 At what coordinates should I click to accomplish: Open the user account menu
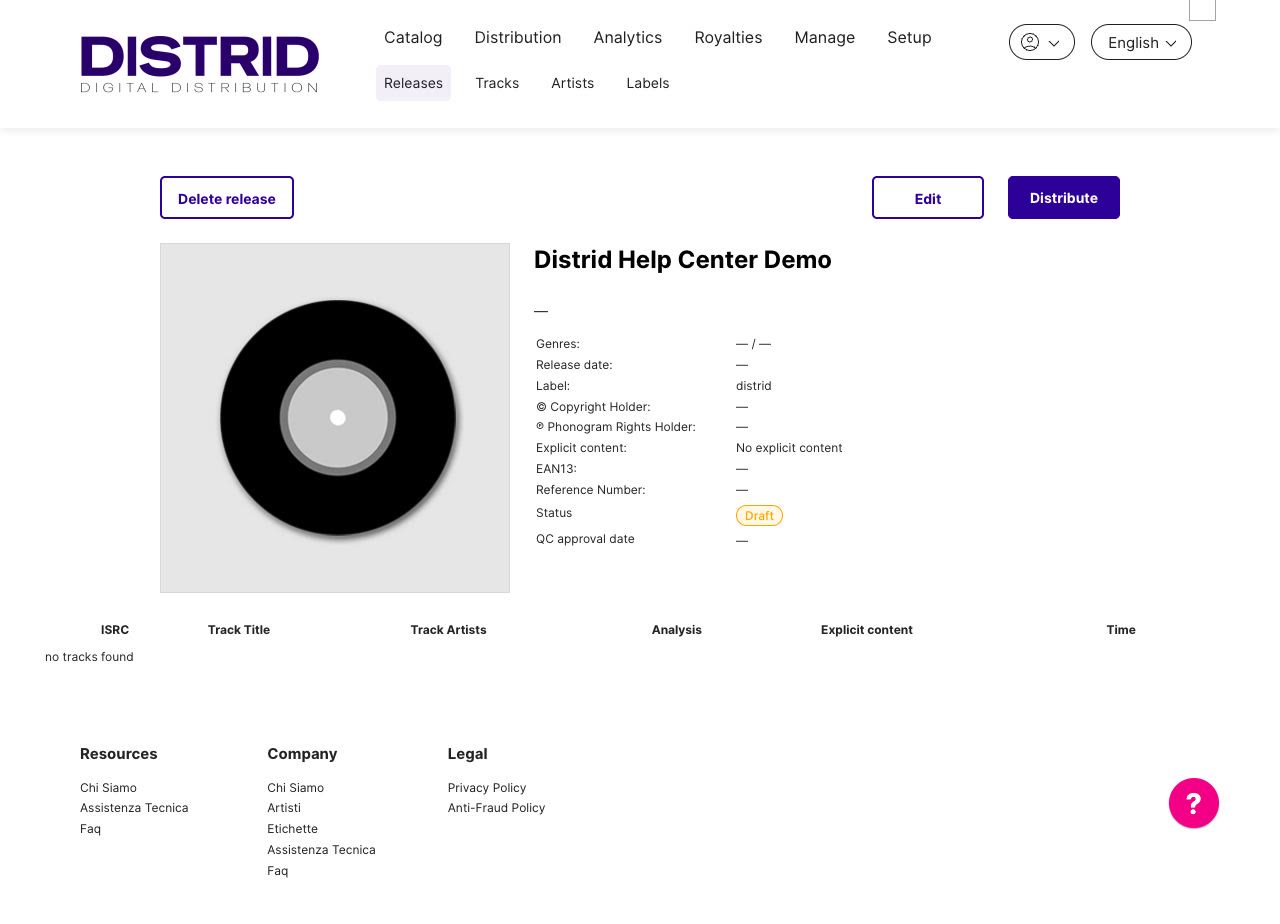pyautogui.click(x=1042, y=42)
